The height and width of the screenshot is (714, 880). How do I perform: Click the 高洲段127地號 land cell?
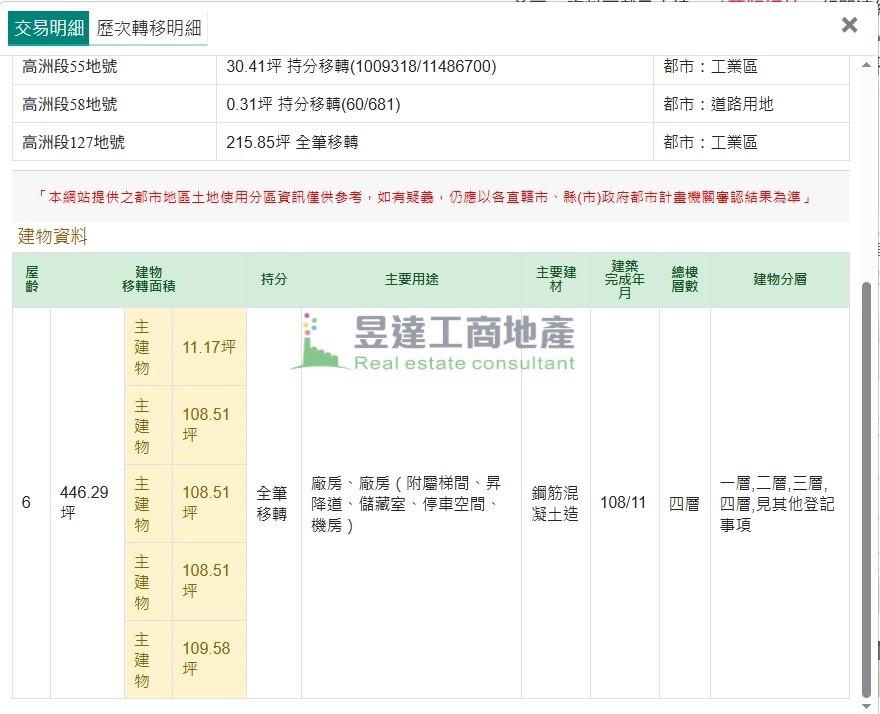pyautogui.click(x=73, y=142)
